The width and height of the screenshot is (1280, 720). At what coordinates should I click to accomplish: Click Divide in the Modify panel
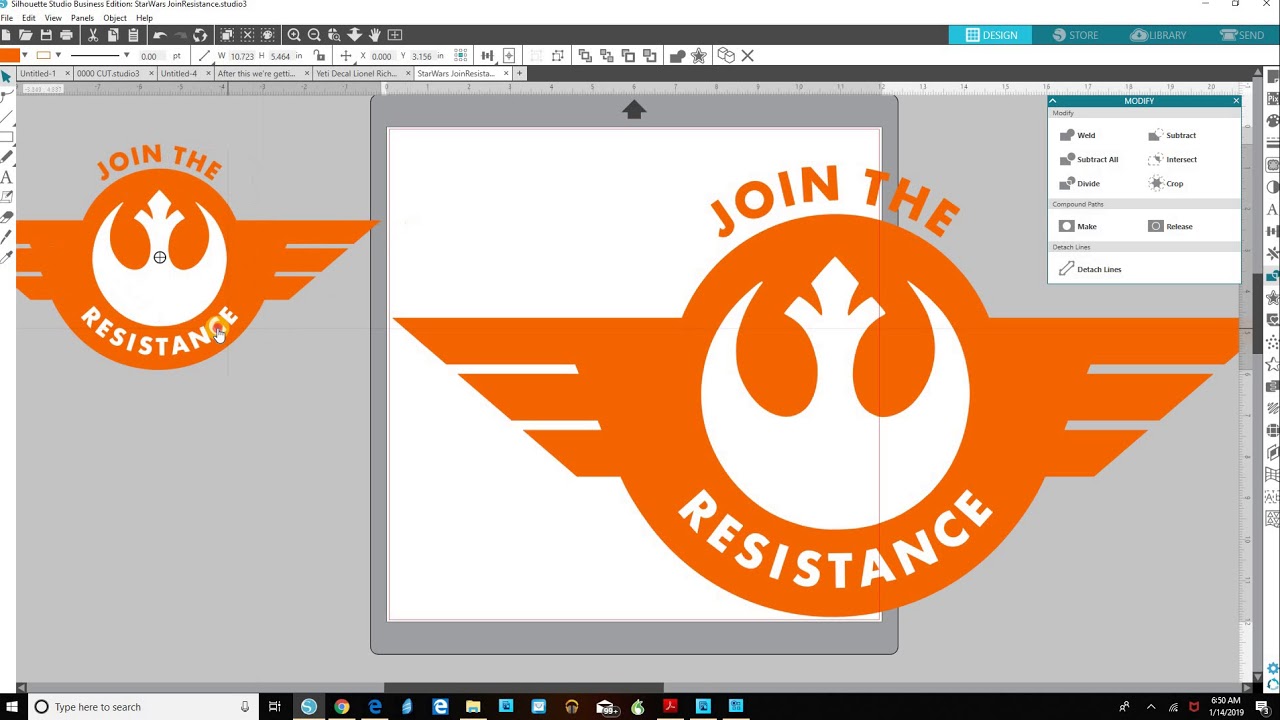[x=1080, y=183]
